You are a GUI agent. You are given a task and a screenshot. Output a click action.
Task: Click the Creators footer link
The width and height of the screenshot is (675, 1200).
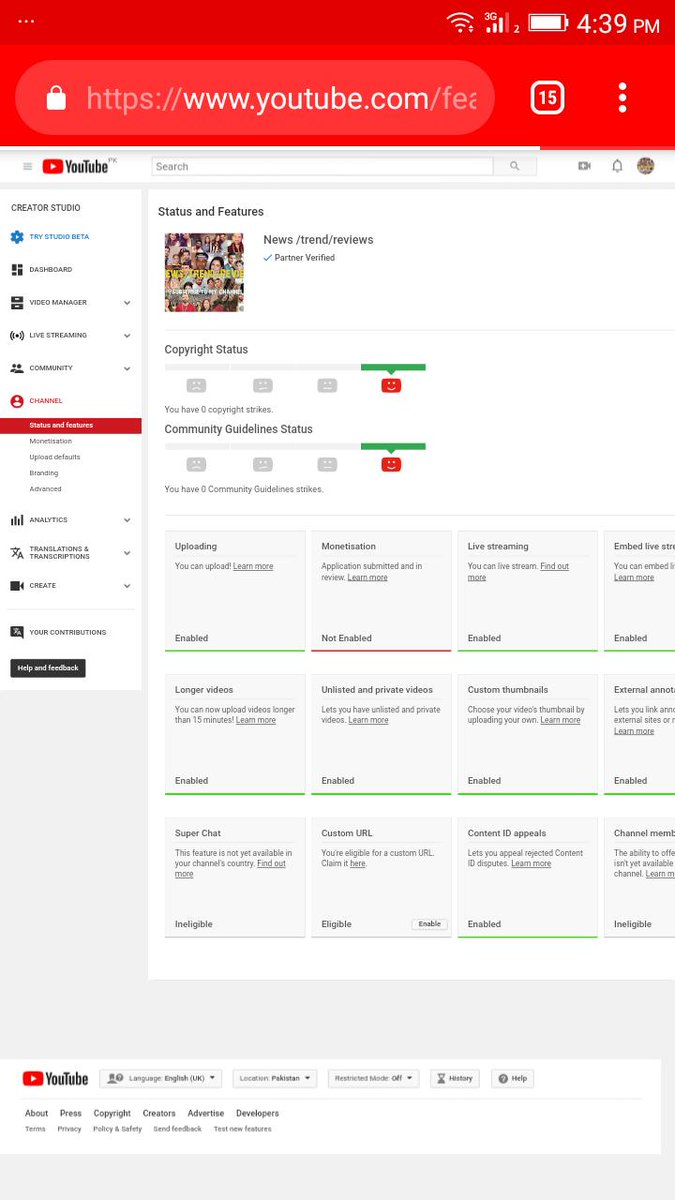click(159, 1113)
